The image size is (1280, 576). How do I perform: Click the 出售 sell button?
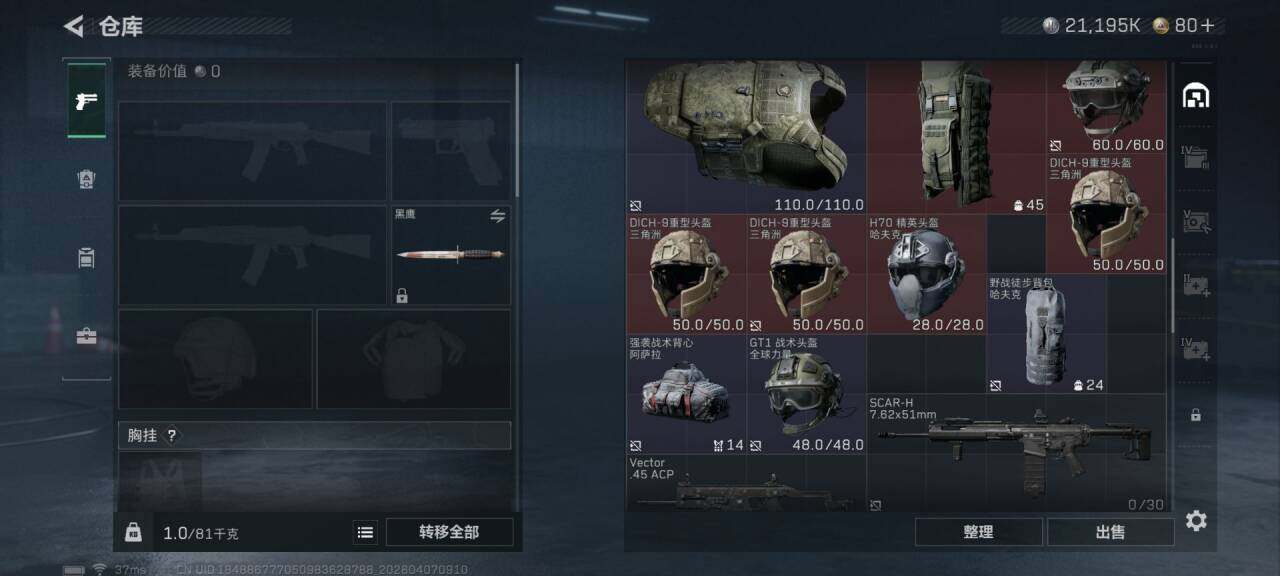tap(1110, 532)
